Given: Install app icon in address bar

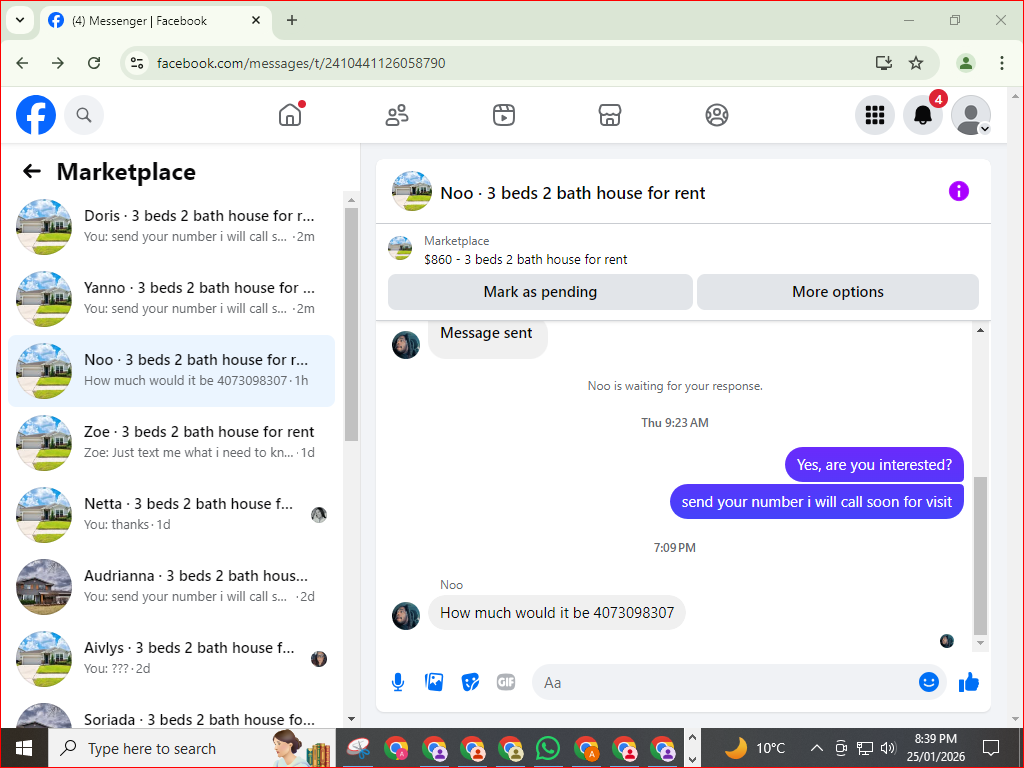Looking at the screenshot, I should pos(884,63).
